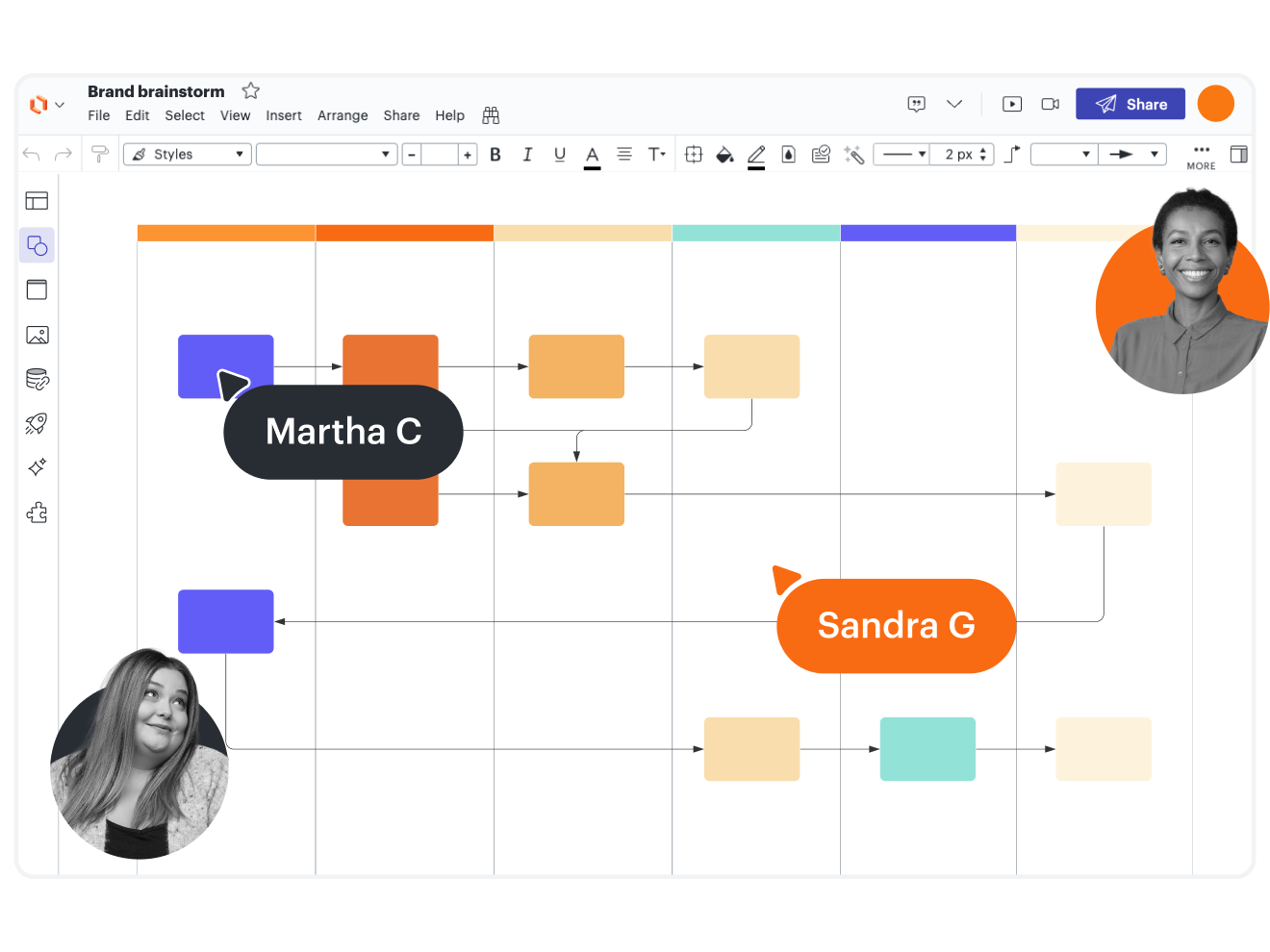Open the image library icon in sidebar

[37, 335]
